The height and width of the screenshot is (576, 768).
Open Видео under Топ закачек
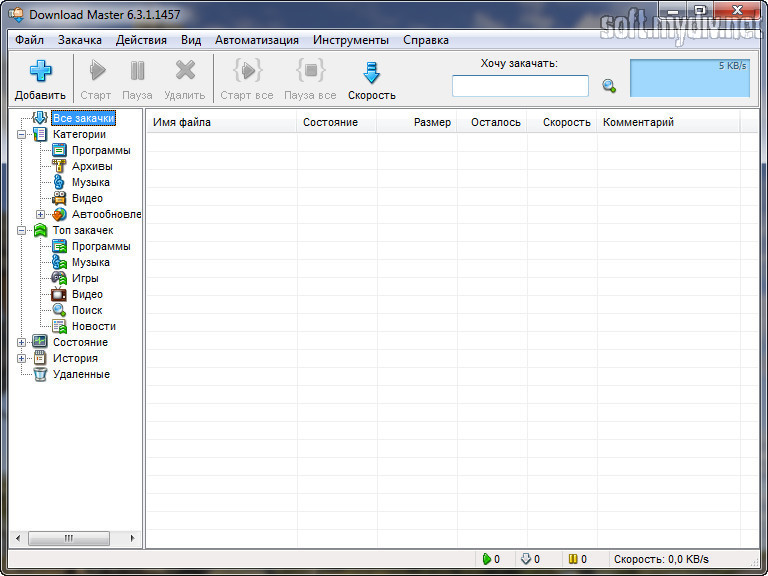(x=87, y=294)
